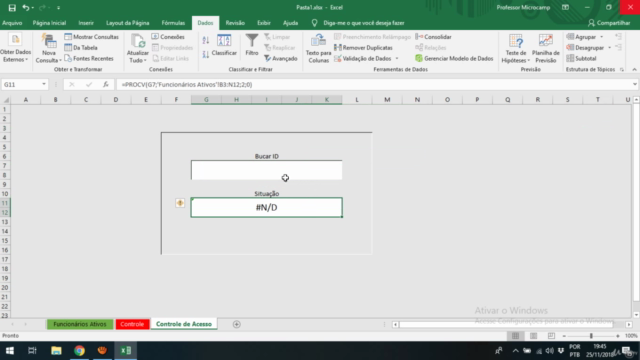Click Planilha de Previsão
Image resolution: width=640 pixels, height=360 pixels.
coord(545,48)
